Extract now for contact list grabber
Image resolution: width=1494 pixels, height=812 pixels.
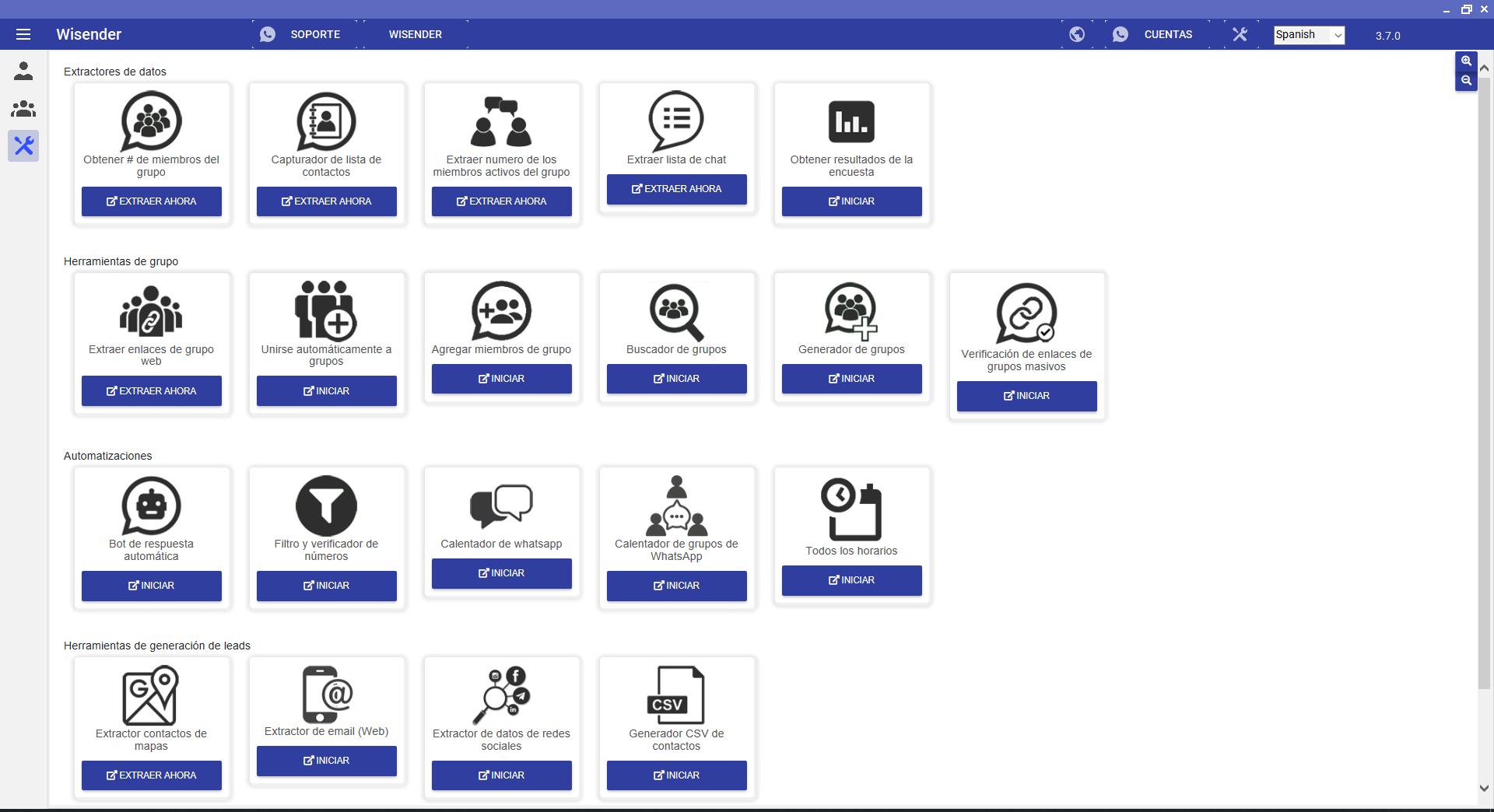click(x=327, y=201)
